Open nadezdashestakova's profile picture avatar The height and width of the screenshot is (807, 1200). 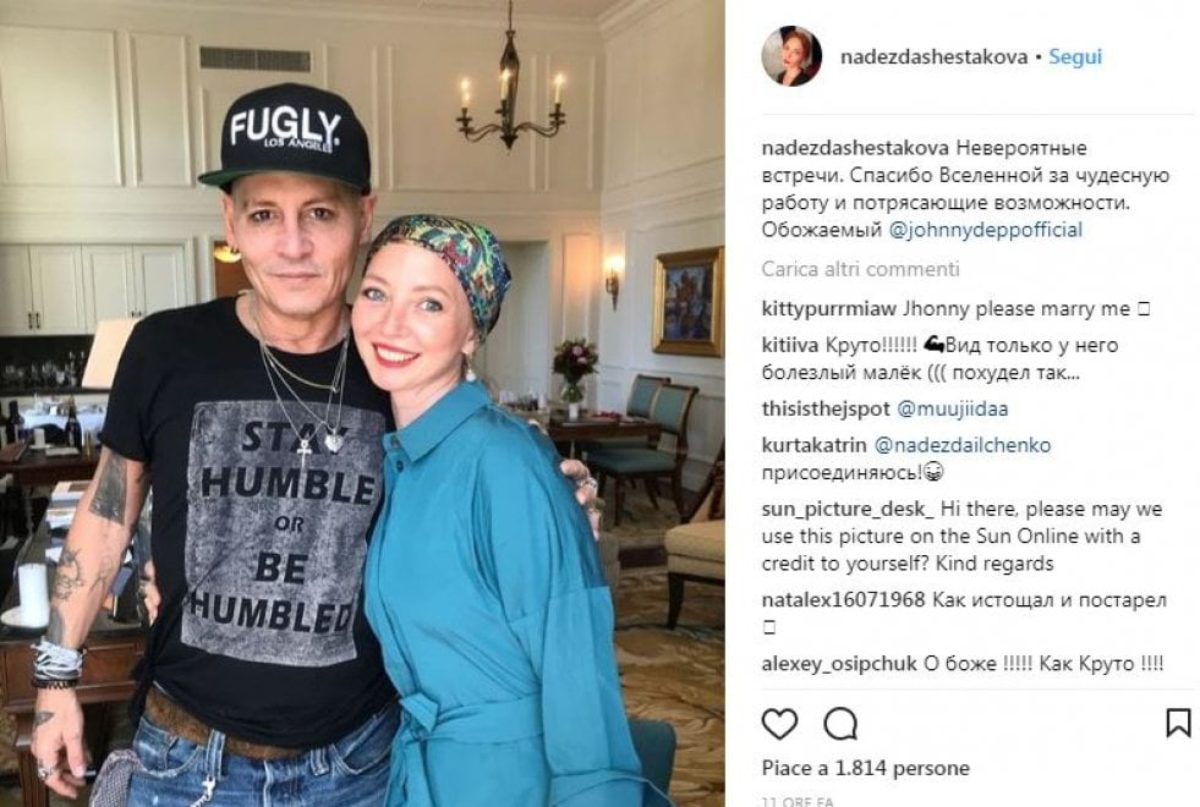click(x=792, y=56)
